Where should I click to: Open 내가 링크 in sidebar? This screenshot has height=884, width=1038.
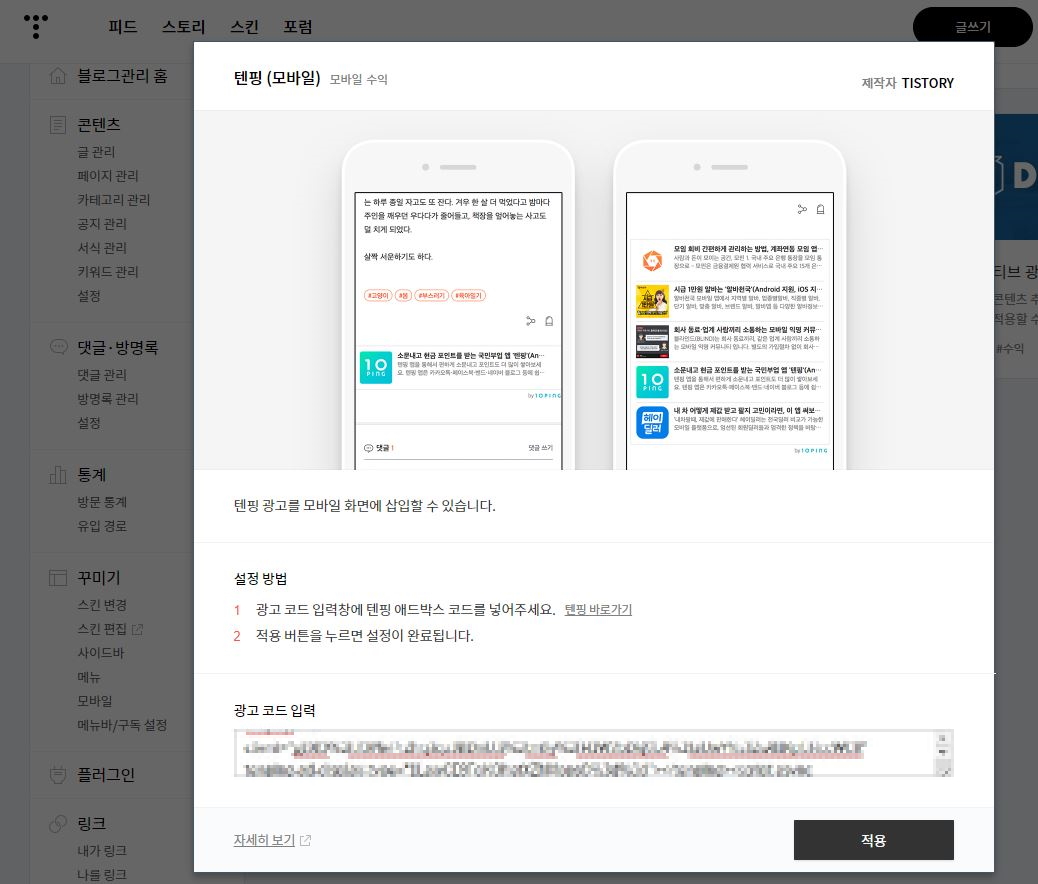(x=102, y=850)
